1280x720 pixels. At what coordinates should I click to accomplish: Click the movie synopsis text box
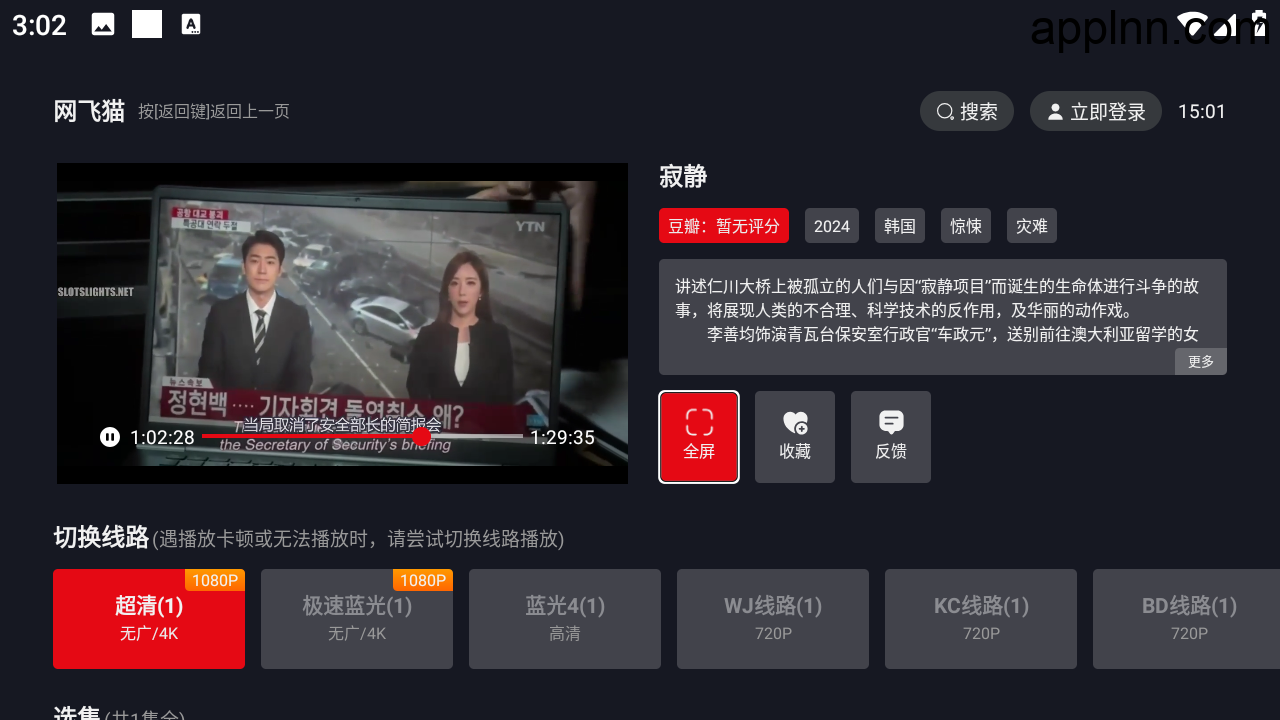click(x=943, y=317)
